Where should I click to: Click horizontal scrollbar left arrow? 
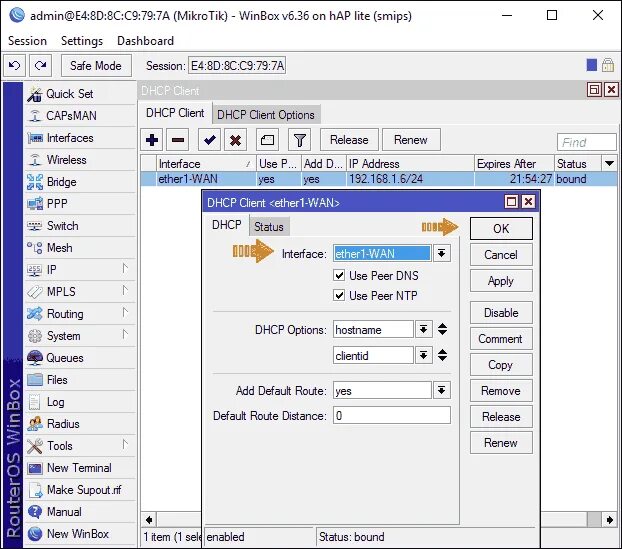coord(149,519)
